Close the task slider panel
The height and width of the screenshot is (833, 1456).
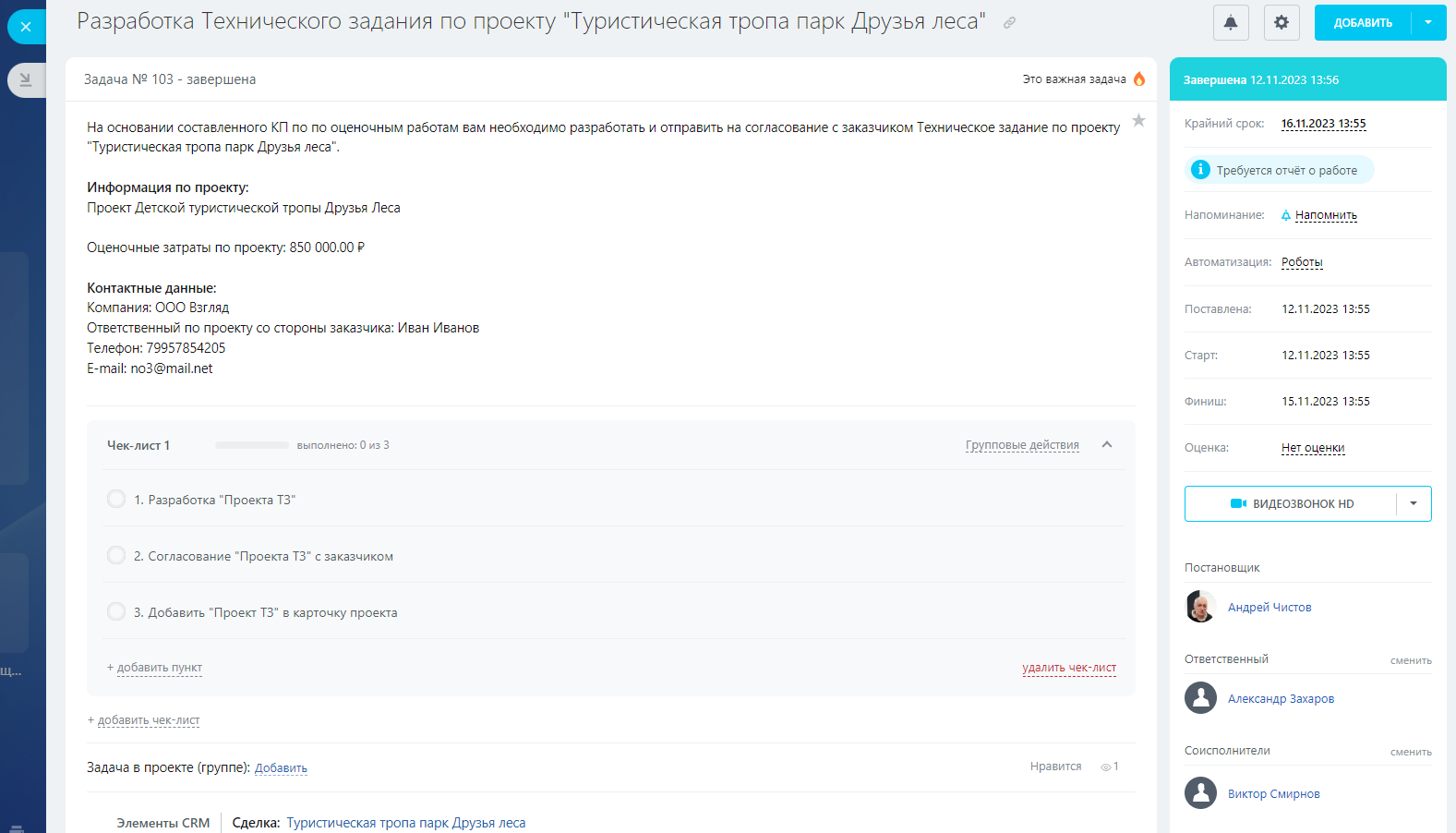point(26,27)
